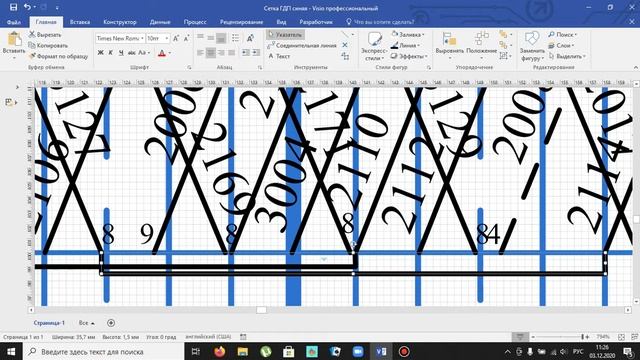640x360 pixels.
Task: Click the Вставить paste button
Action: pos(14,45)
